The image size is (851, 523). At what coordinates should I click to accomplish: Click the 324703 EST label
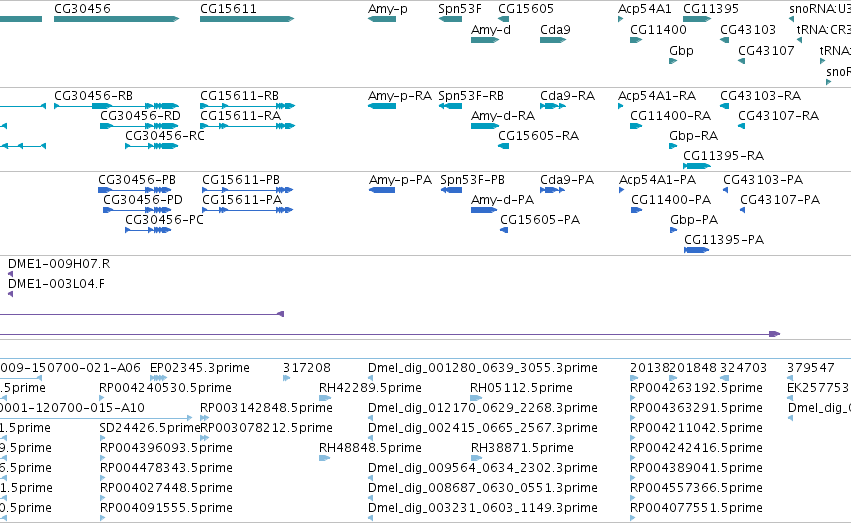point(743,368)
